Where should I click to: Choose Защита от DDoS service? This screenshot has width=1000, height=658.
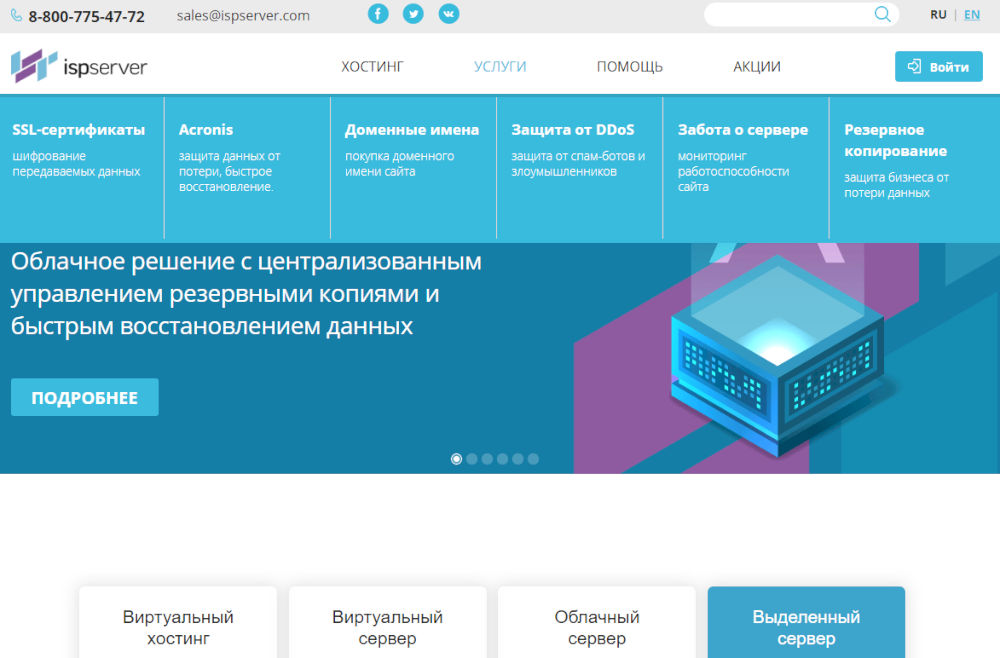tap(572, 130)
